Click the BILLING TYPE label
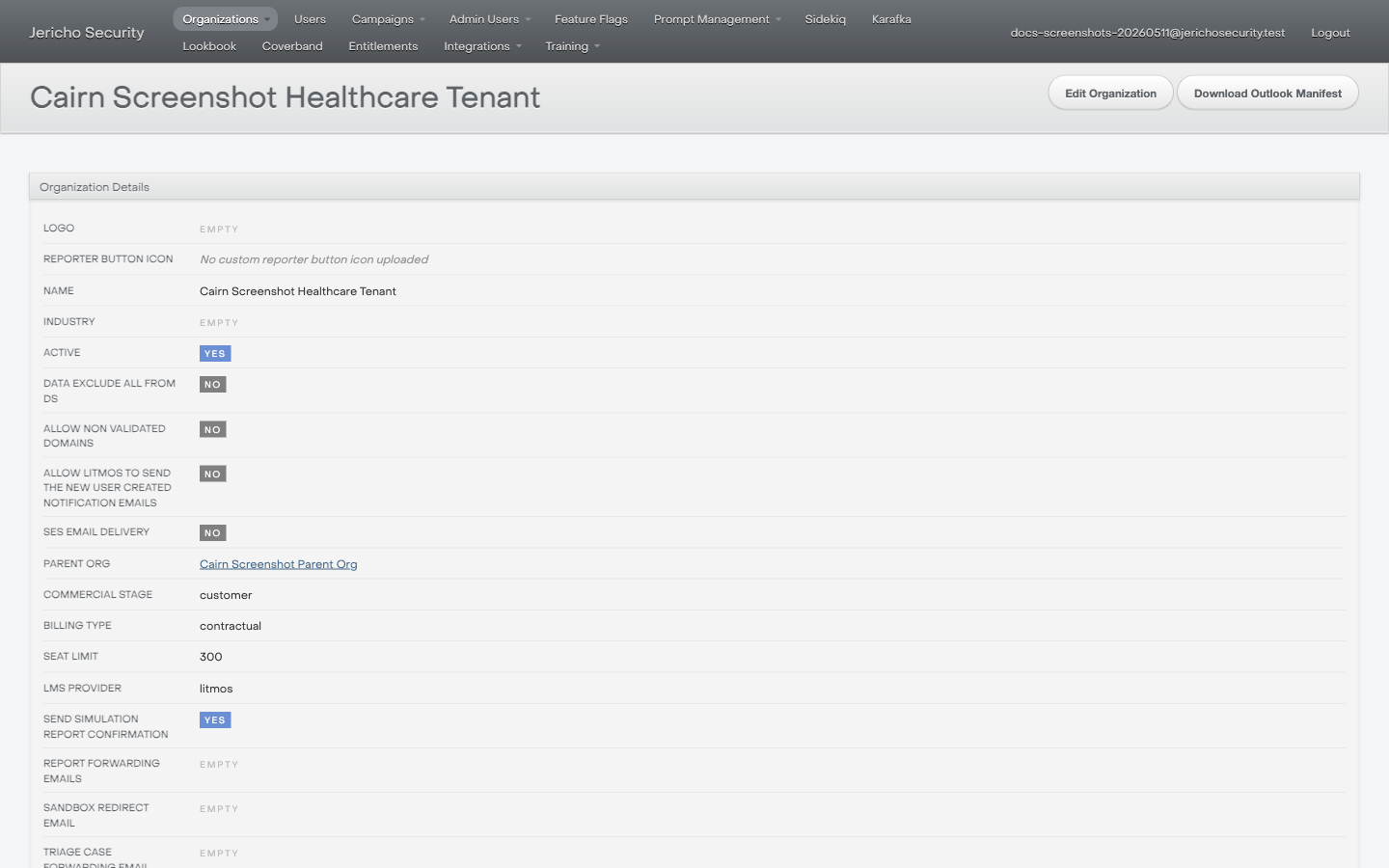1389x868 pixels. (x=77, y=626)
